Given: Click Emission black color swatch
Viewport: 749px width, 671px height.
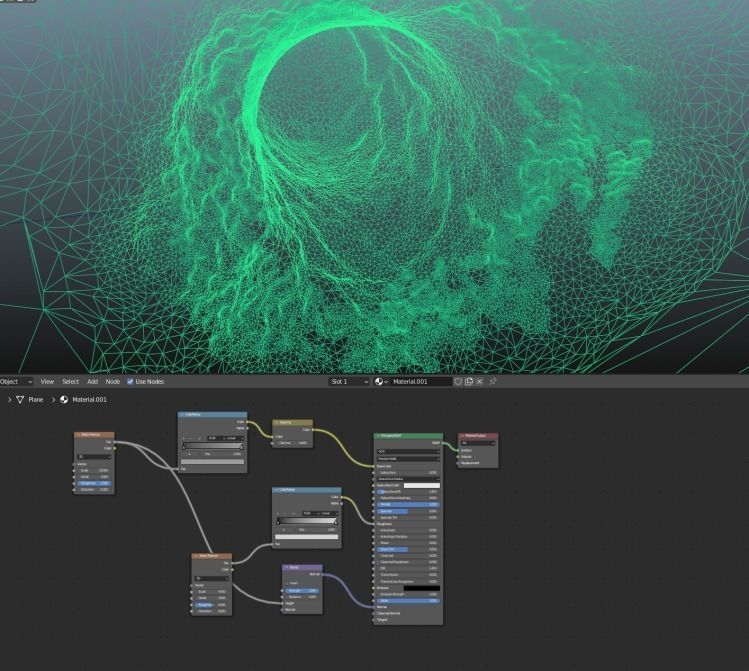Looking at the screenshot, I should [422, 588].
